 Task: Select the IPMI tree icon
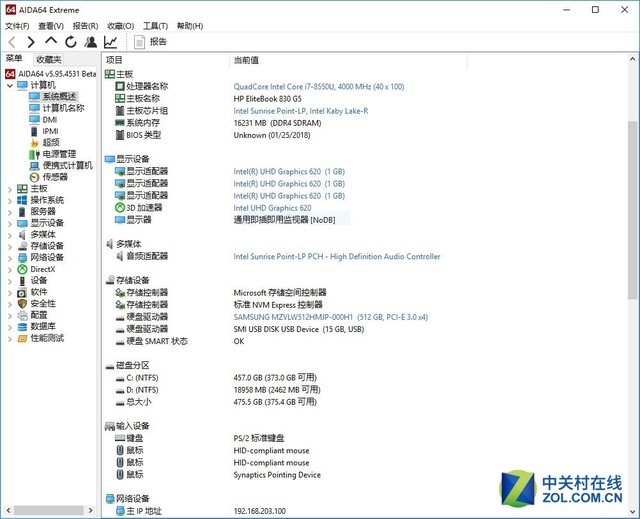click(x=34, y=131)
